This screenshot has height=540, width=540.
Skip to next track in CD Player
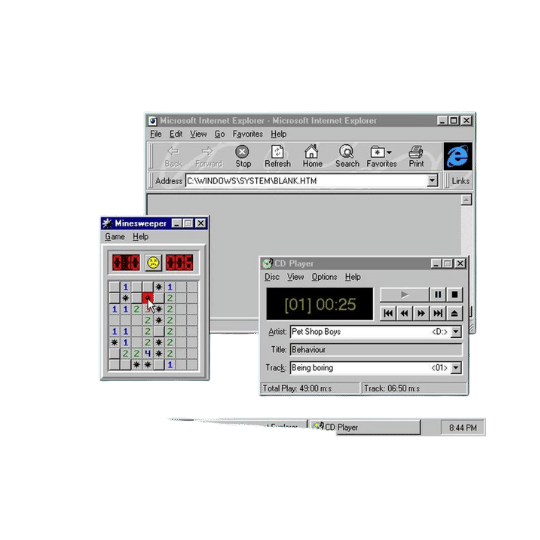point(438,313)
